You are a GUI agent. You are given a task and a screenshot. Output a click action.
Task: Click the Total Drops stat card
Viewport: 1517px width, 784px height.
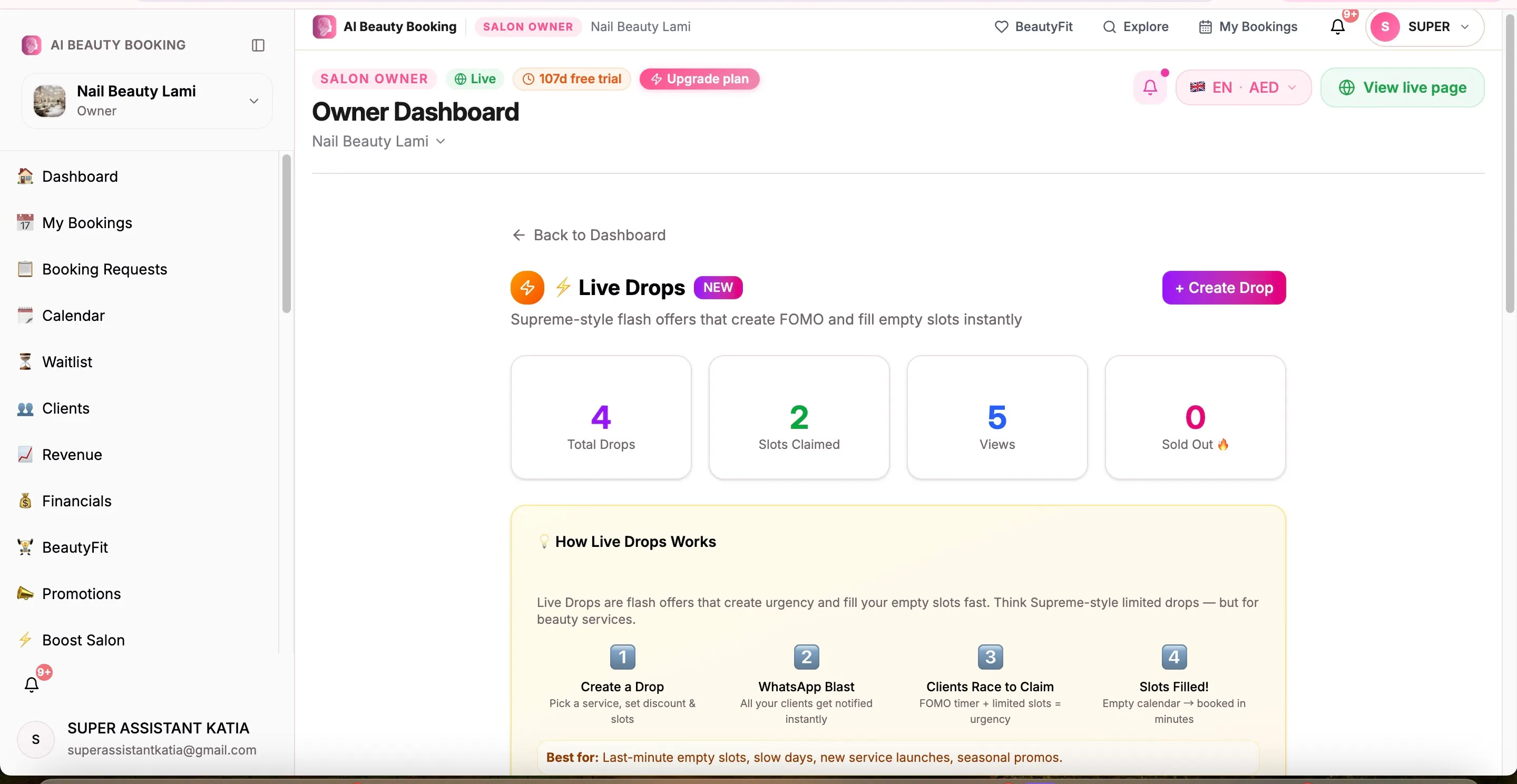click(601, 418)
